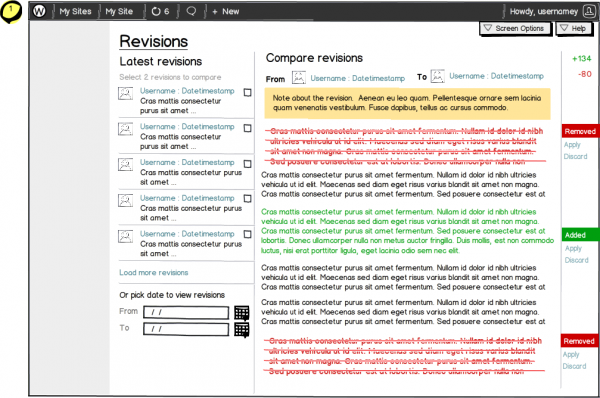Click the green added paragraph text
The height and width of the screenshot is (398, 600).
408,231
